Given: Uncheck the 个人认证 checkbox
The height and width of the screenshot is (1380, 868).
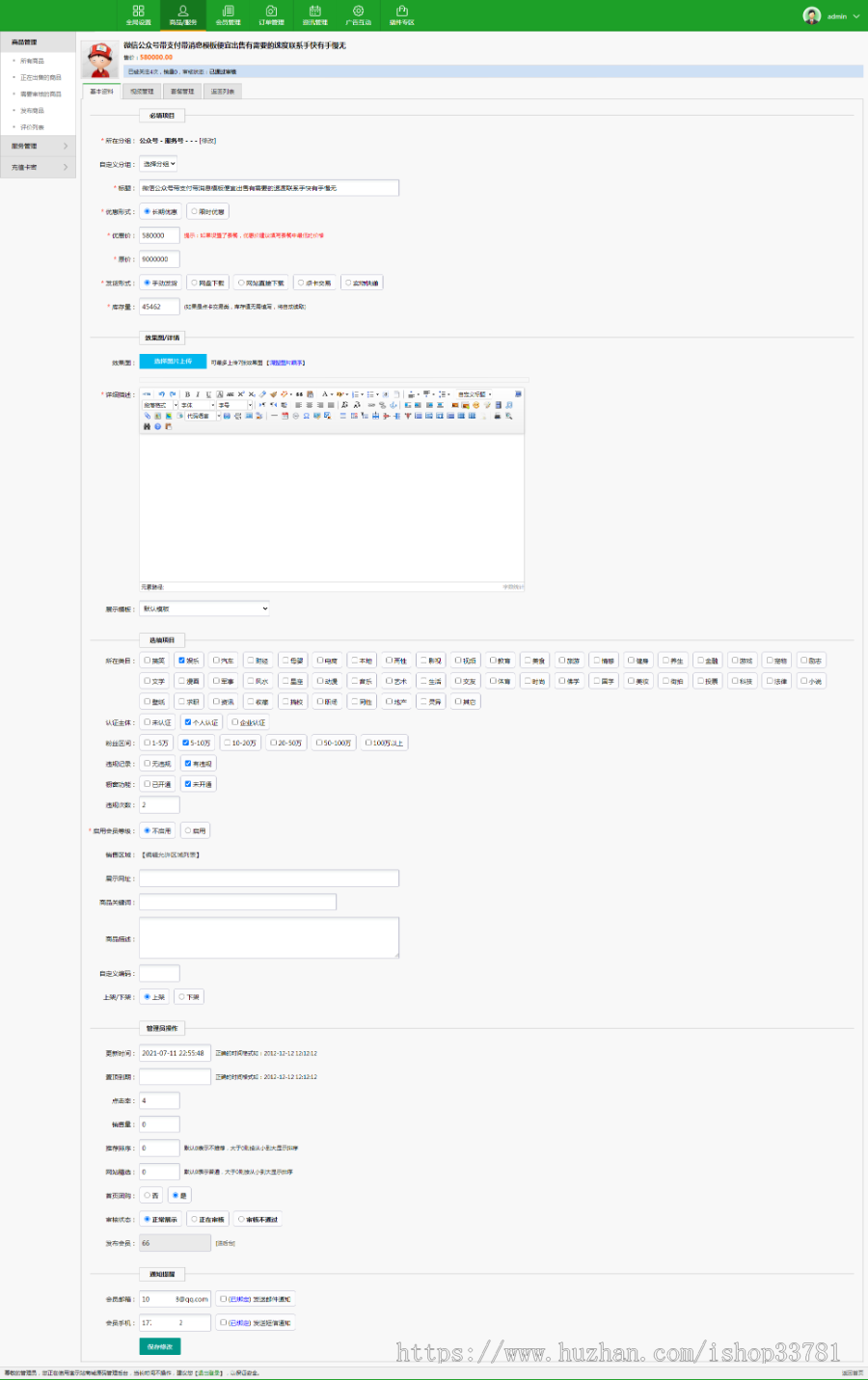Looking at the screenshot, I should click(188, 721).
